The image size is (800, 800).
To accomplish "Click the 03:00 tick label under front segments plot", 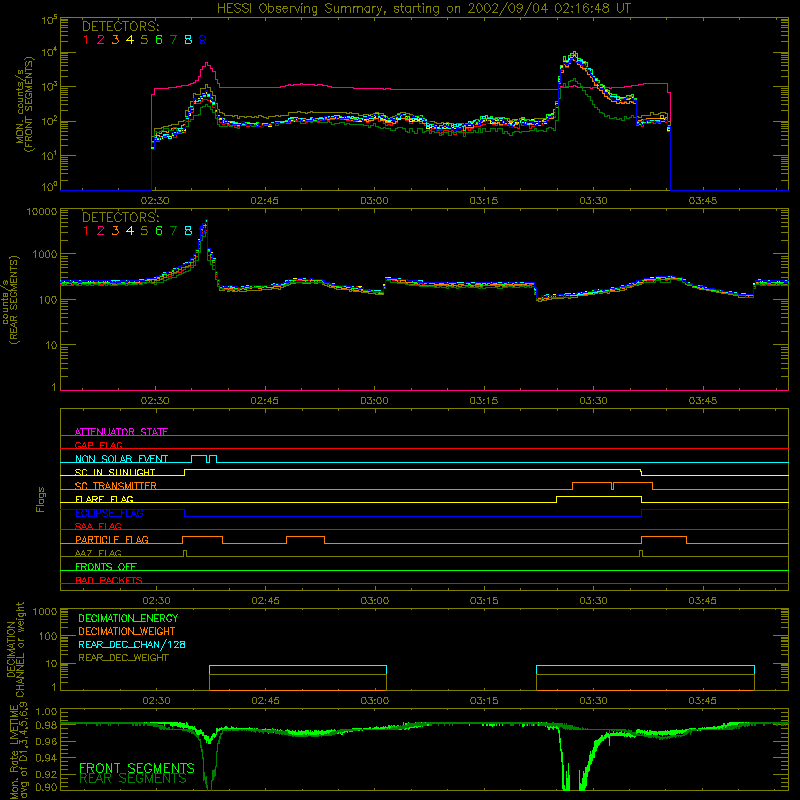I will tap(374, 201).
